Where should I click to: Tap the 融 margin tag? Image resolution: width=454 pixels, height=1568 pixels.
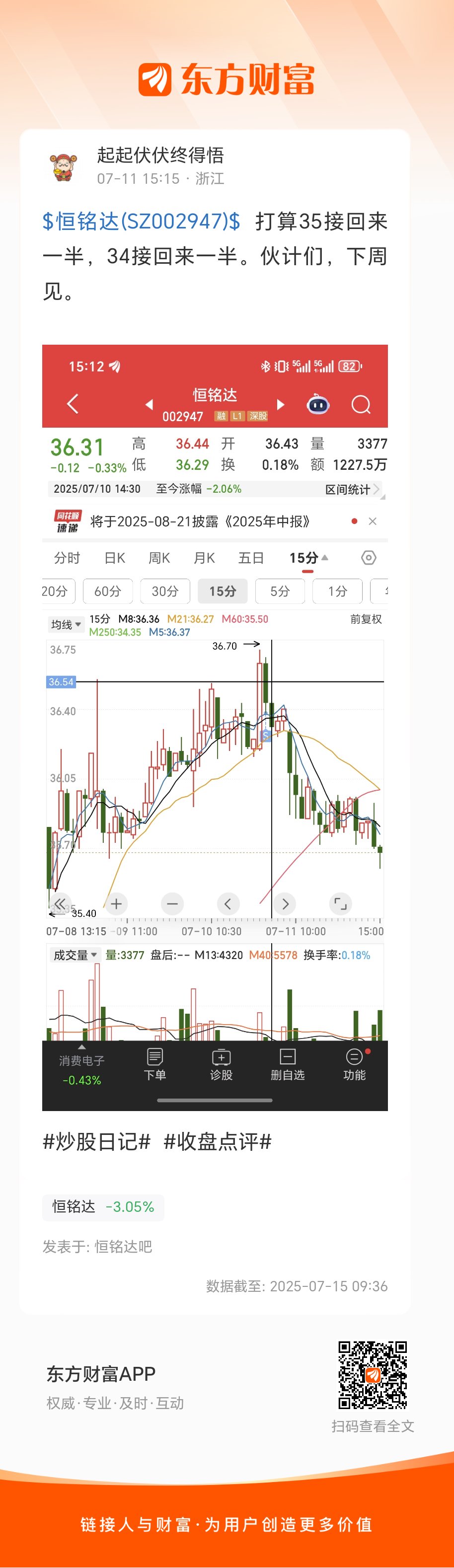[221, 416]
